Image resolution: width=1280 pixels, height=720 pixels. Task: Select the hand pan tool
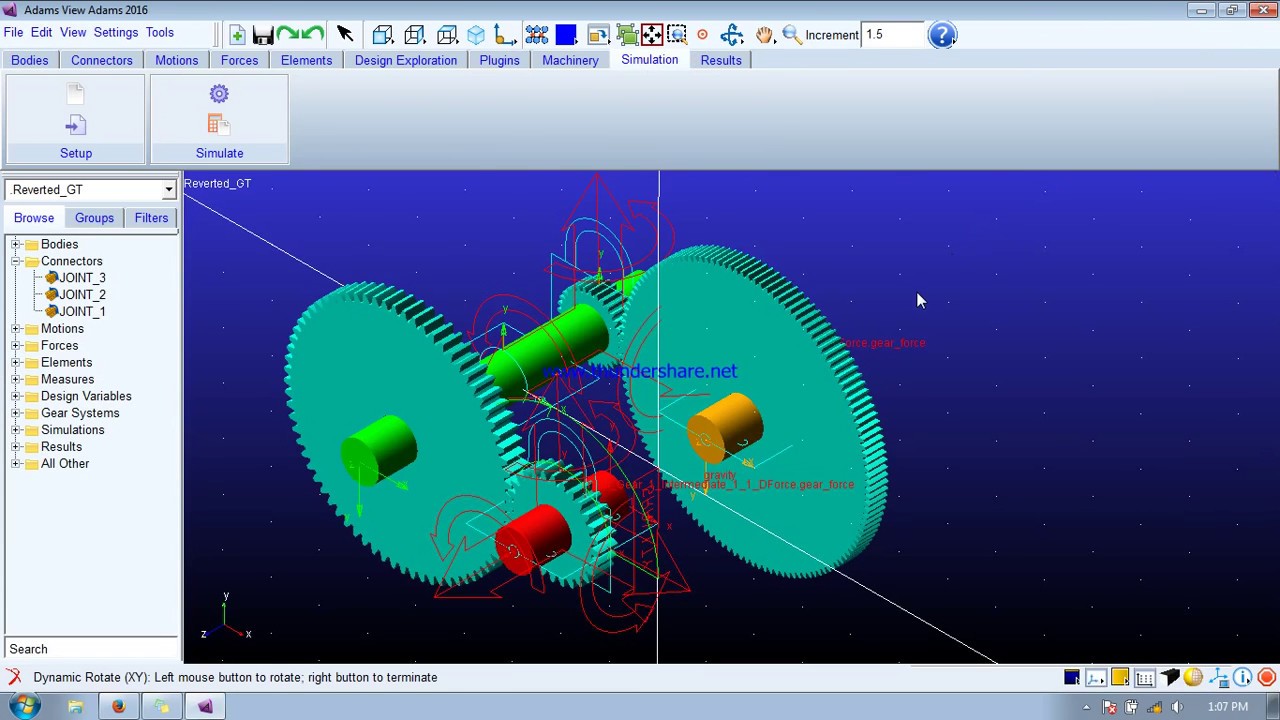(764, 35)
